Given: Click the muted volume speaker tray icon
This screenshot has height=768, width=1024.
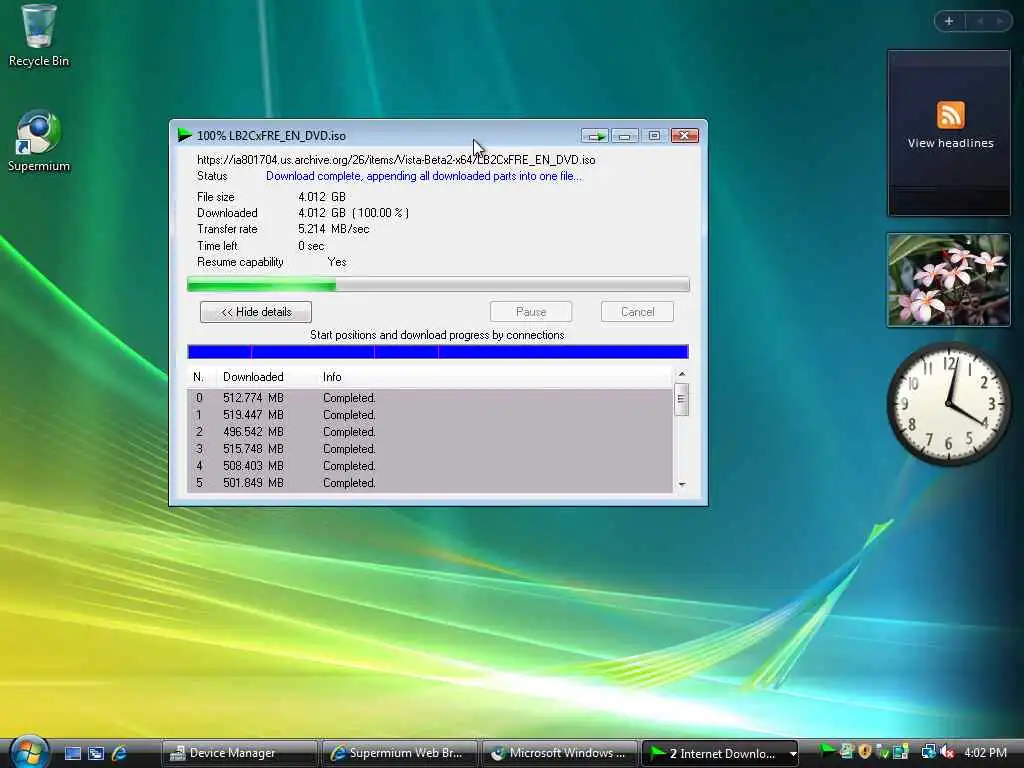Looking at the screenshot, I should pos(946,752).
